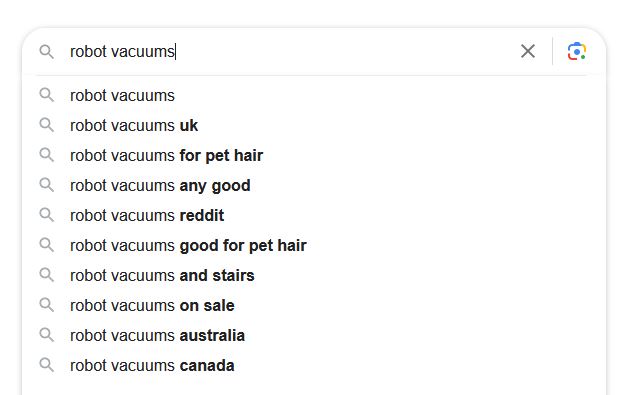Click the search icon beside 'and stairs' suggestion
Screen dimensions: 633x395
[x=46, y=275]
